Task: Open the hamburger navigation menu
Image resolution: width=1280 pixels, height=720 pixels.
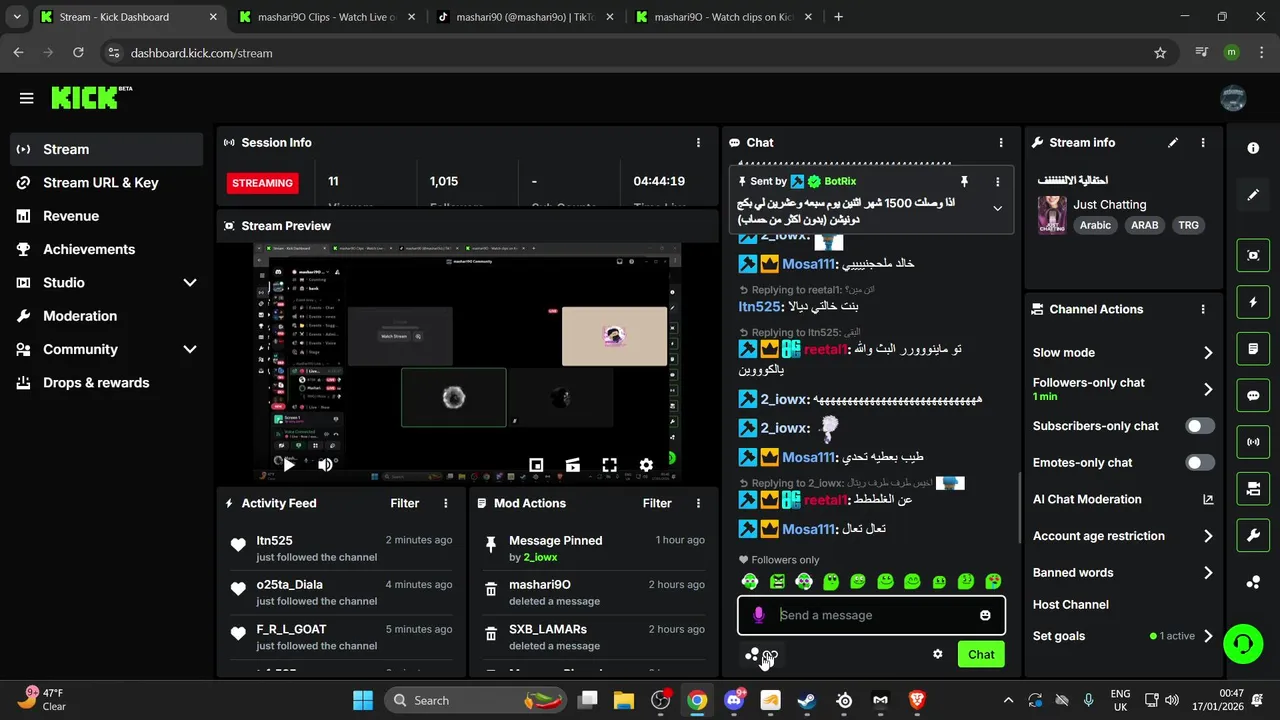Action: point(27,98)
